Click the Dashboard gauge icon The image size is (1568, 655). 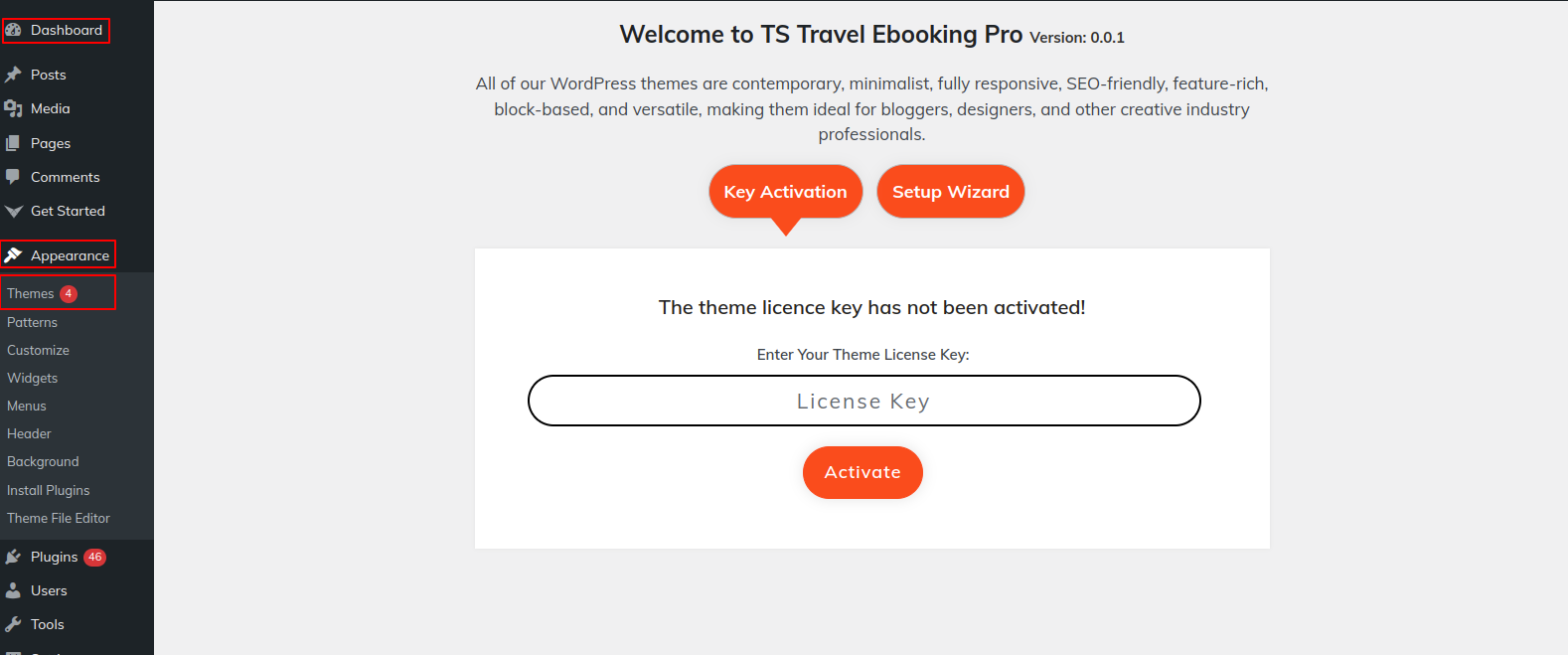13,30
